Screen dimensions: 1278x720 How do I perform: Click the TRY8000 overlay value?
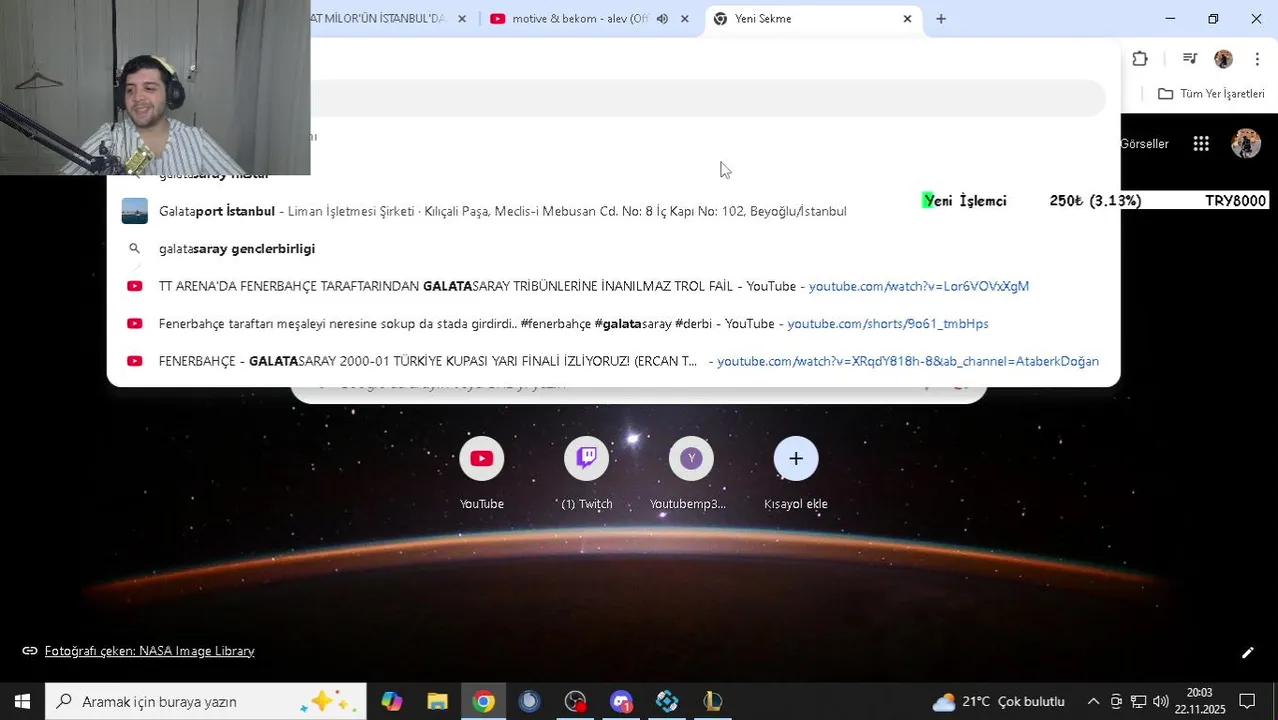pos(1235,201)
